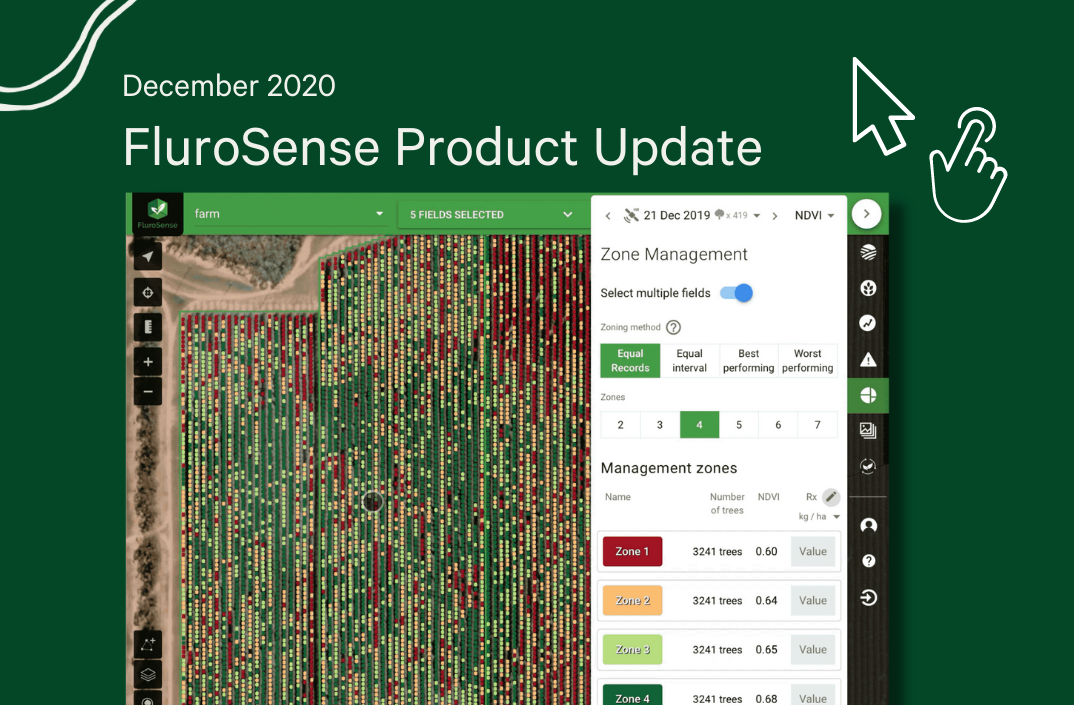Click Zone 3 Rx Value field
Image resolution: width=1074 pixels, height=705 pixels.
813,650
